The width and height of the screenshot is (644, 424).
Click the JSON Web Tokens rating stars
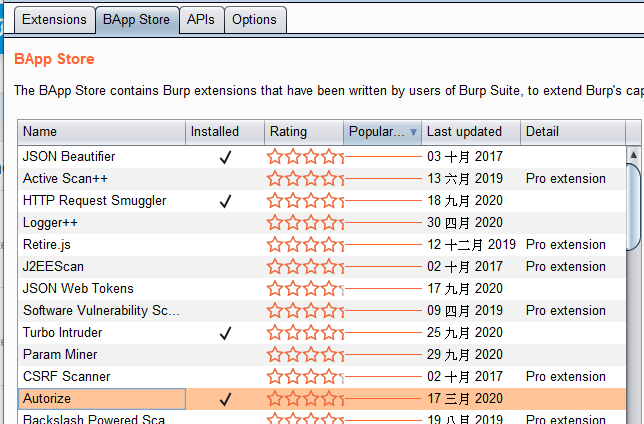[305, 289]
